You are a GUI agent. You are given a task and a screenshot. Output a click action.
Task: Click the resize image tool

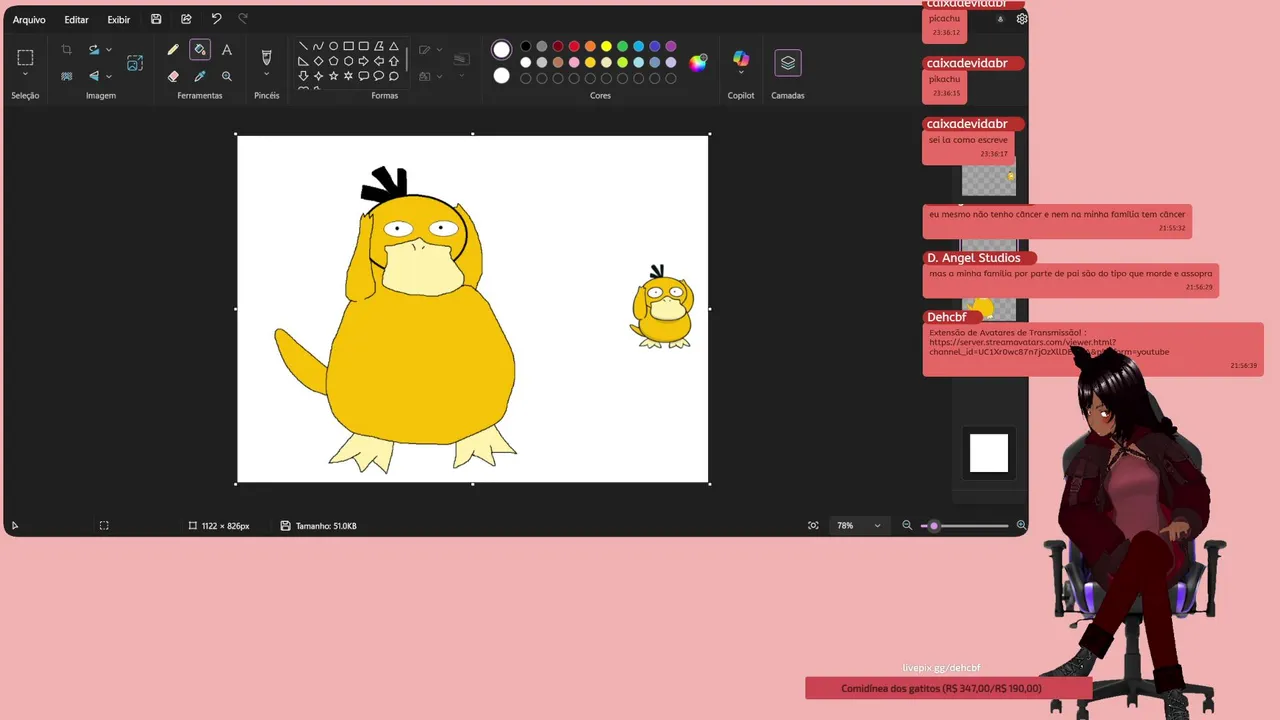pyautogui.click(x=135, y=63)
